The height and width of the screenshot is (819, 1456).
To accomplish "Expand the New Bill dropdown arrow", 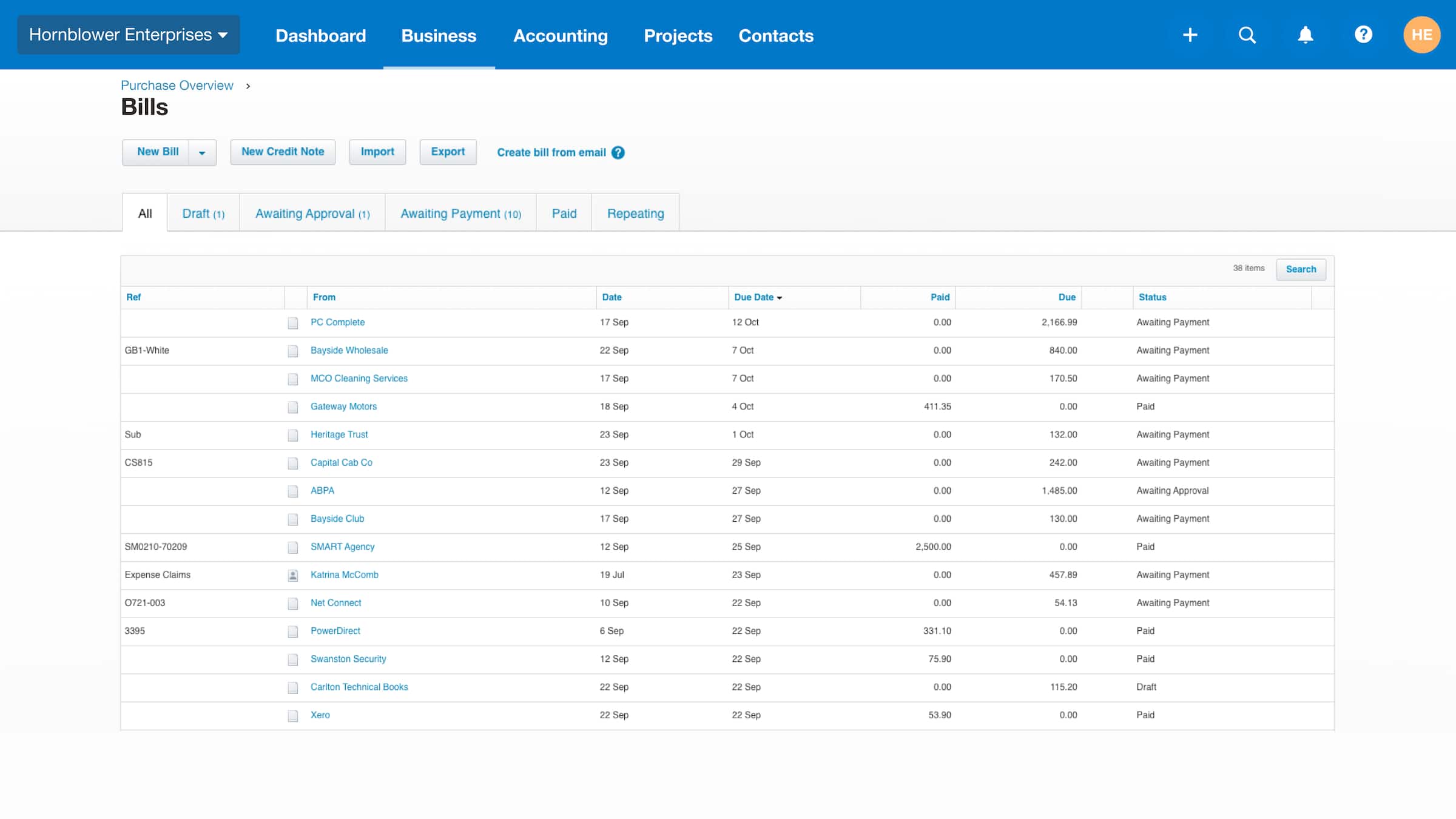I will (202, 152).
